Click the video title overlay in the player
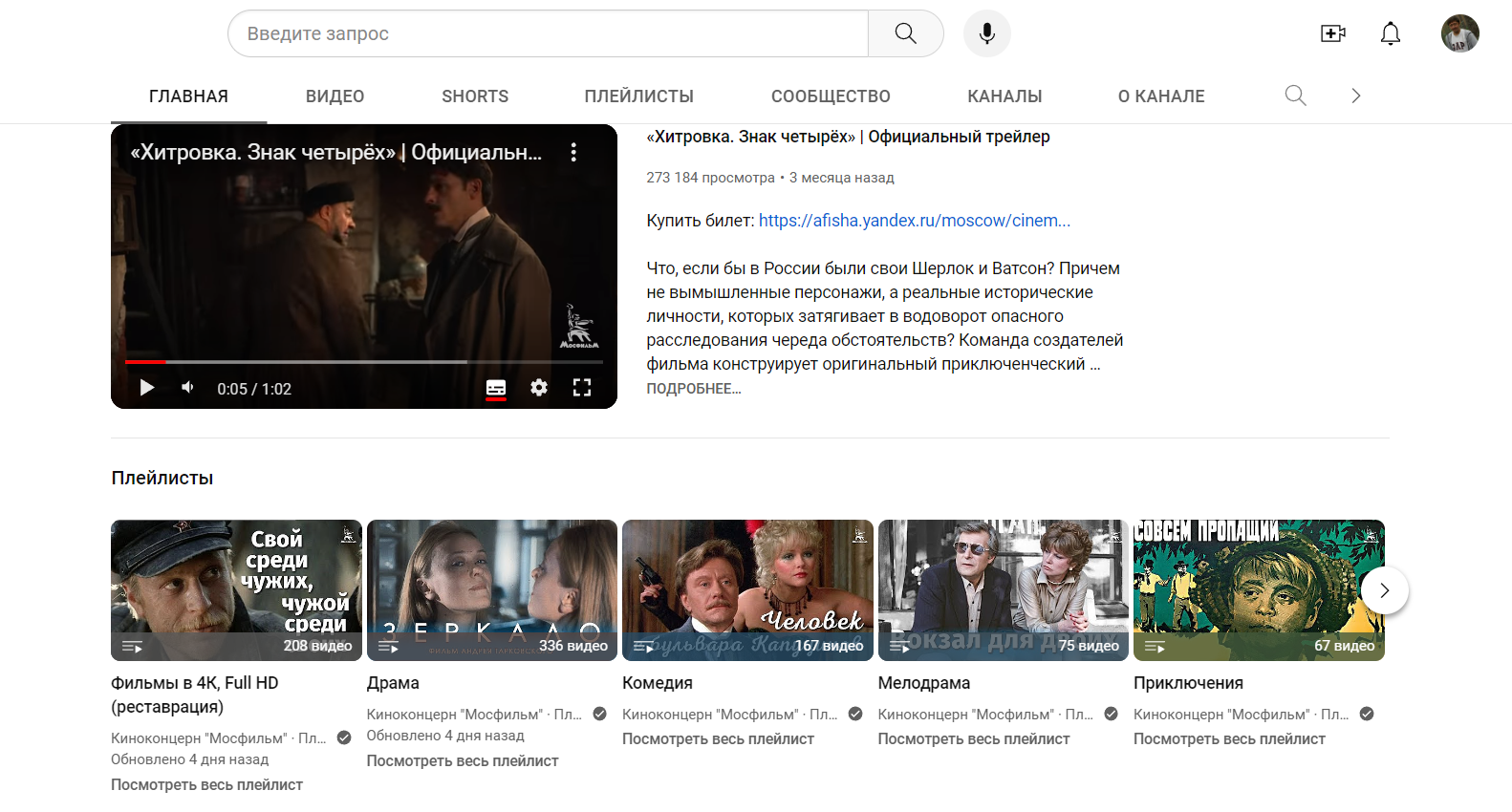Image resolution: width=1512 pixels, height=812 pixels. [x=336, y=152]
